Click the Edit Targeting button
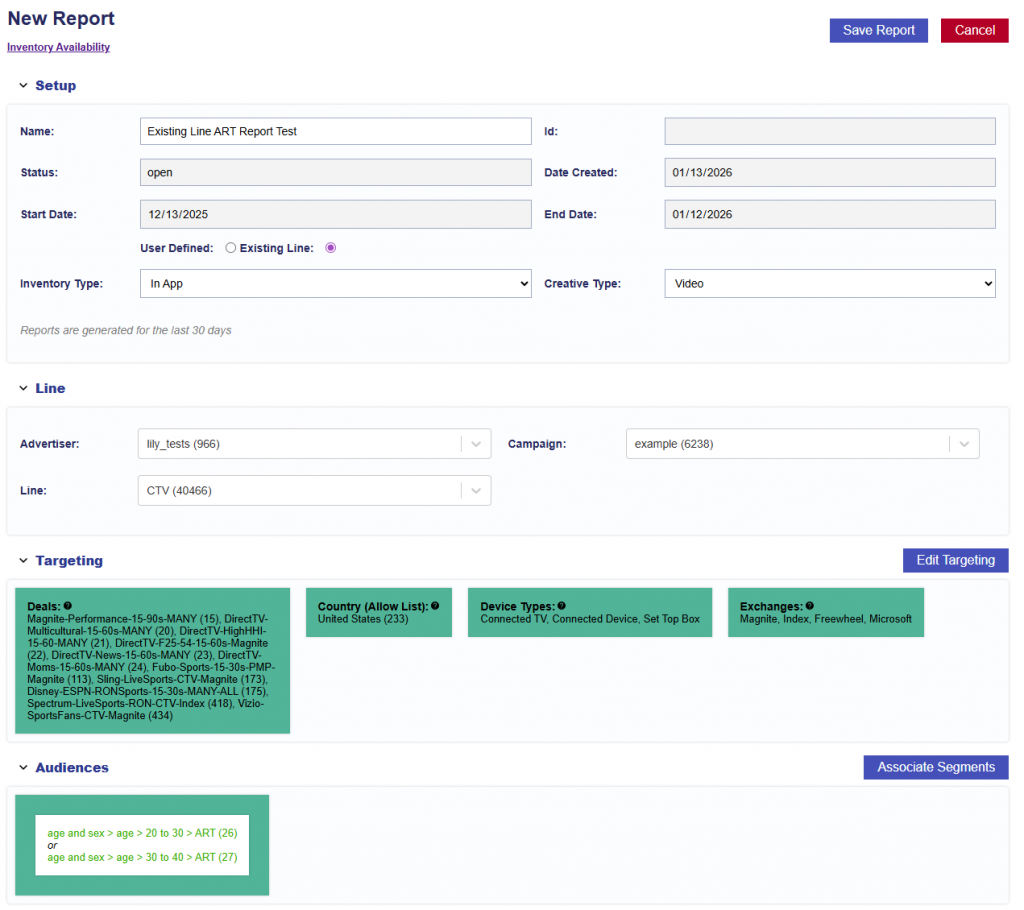Screen dimensions: 1024x910 coord(955,560)
